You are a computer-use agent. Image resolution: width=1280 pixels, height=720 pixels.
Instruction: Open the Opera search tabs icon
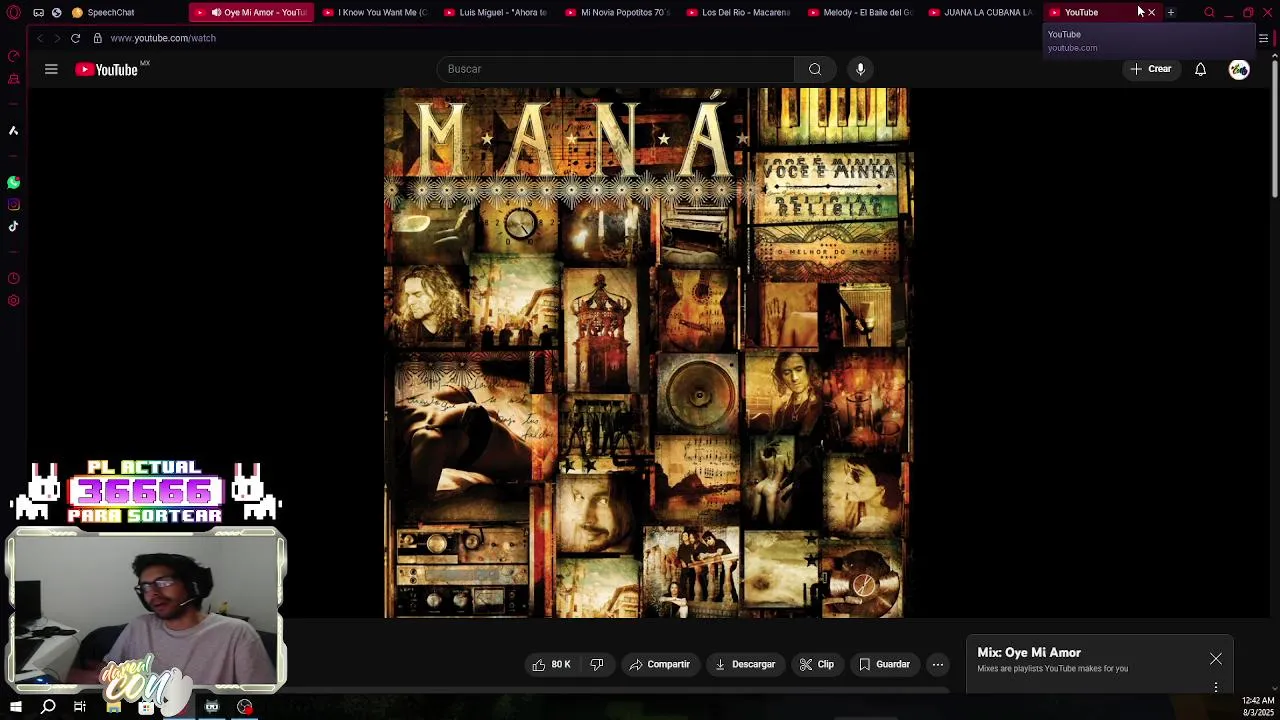(1209, 12)
